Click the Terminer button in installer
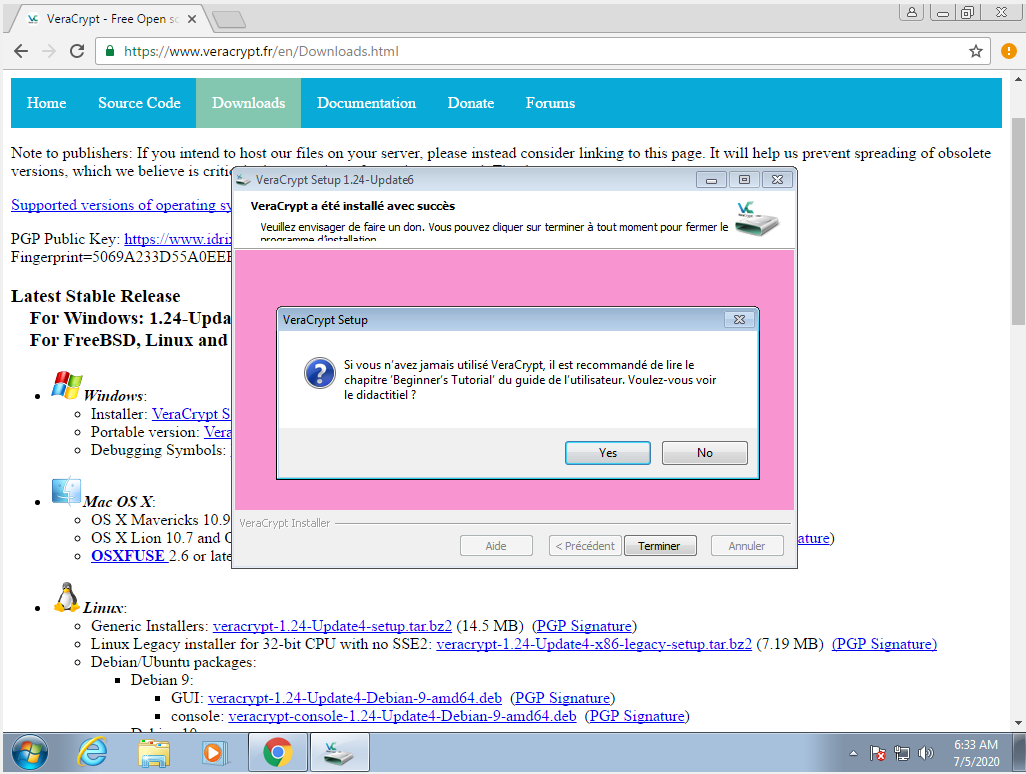Screen dimensions: 1026x774 pyautogui.click(x=660, y=546)
